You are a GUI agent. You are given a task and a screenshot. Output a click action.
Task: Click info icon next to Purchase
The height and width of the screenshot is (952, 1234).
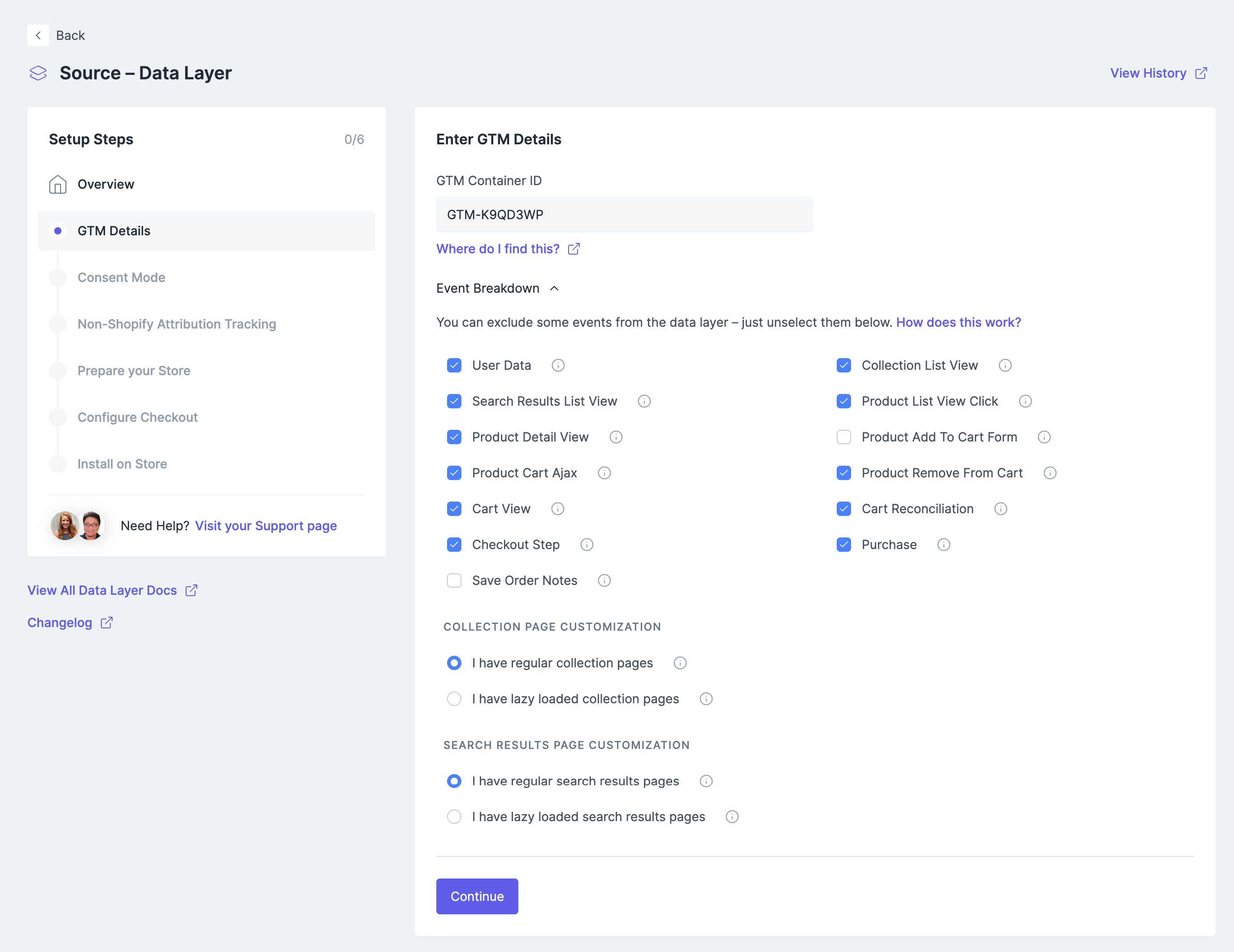click(x=943, y=544)
